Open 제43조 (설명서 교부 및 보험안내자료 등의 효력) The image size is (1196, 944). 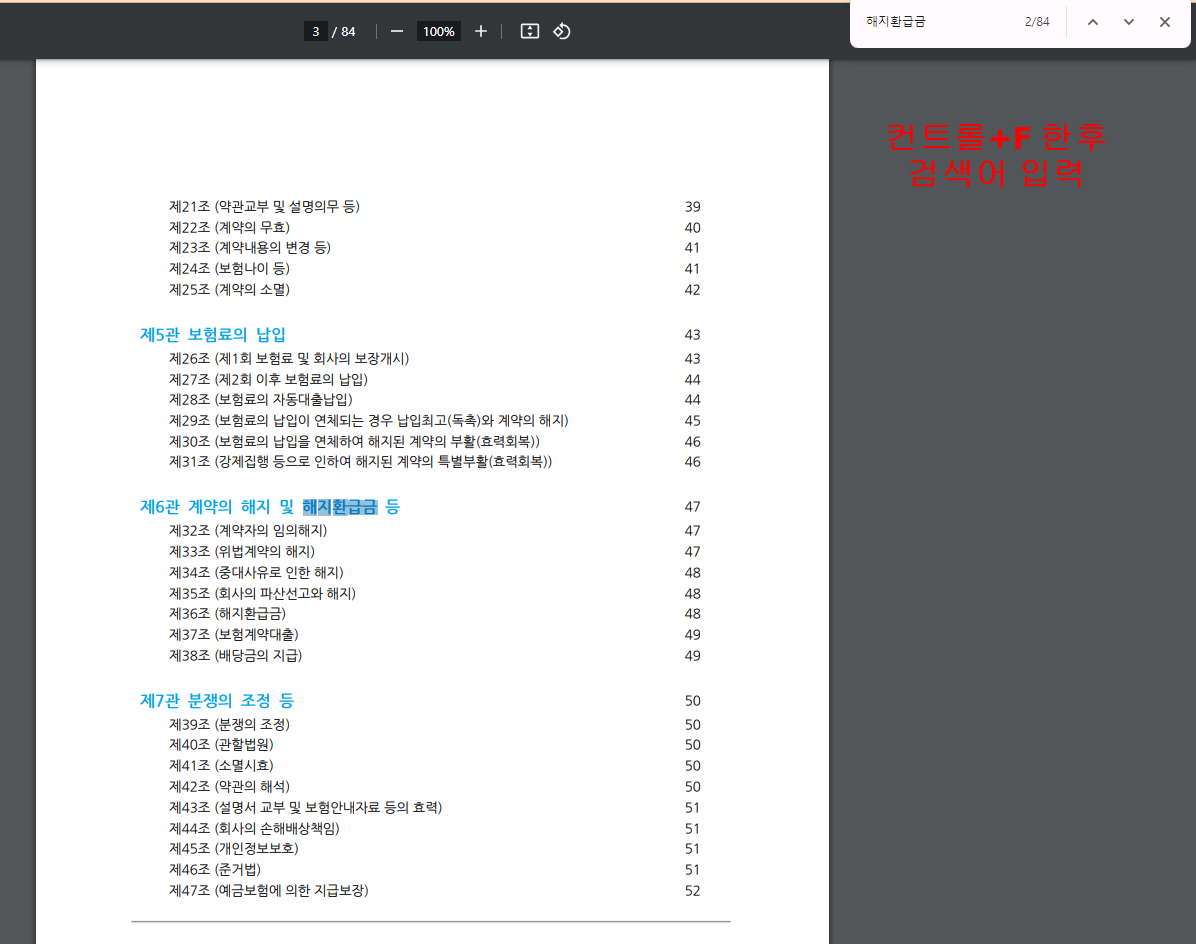pyautogui.click(x=305, y=808)
